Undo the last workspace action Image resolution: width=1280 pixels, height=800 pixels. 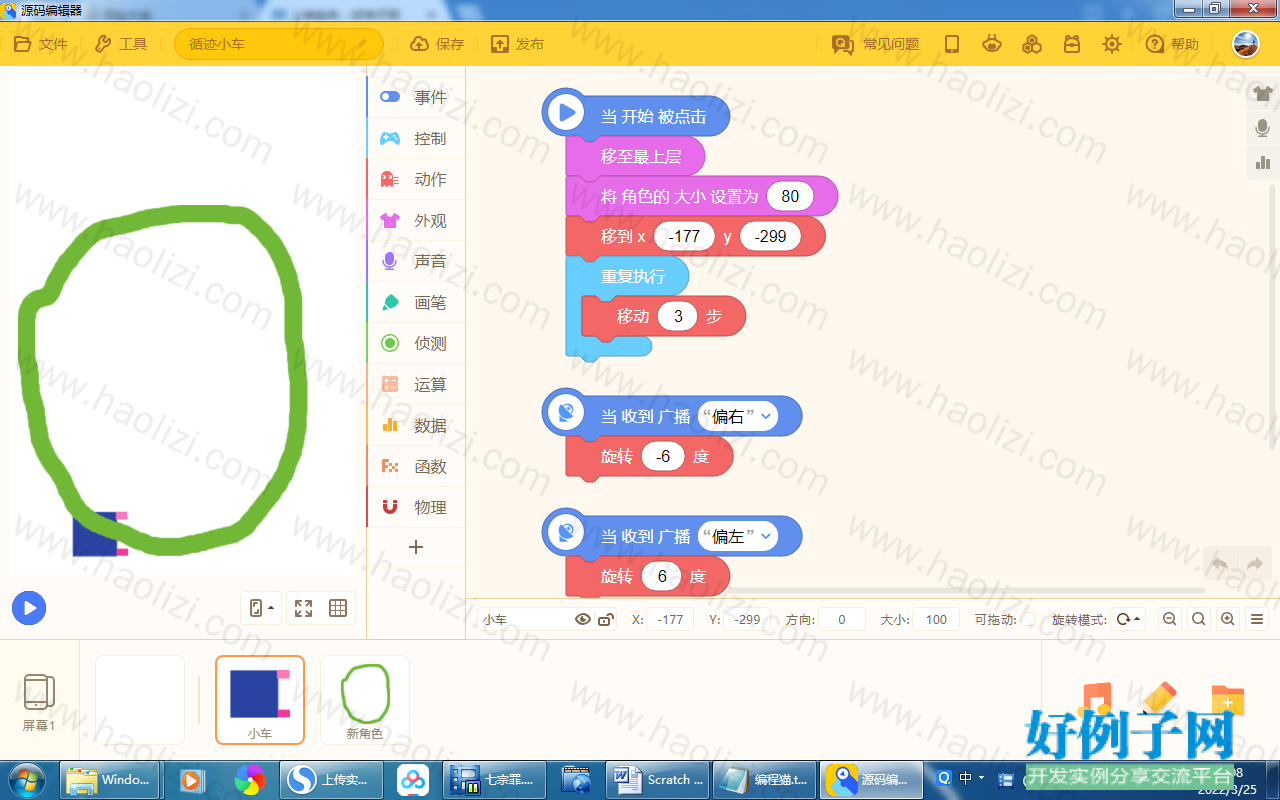(x=1220, y=564)
